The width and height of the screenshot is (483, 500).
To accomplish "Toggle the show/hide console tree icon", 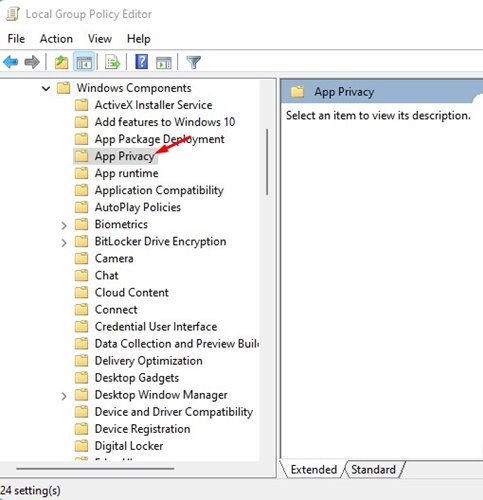I will pyautogui.click(x=84, y=62).
